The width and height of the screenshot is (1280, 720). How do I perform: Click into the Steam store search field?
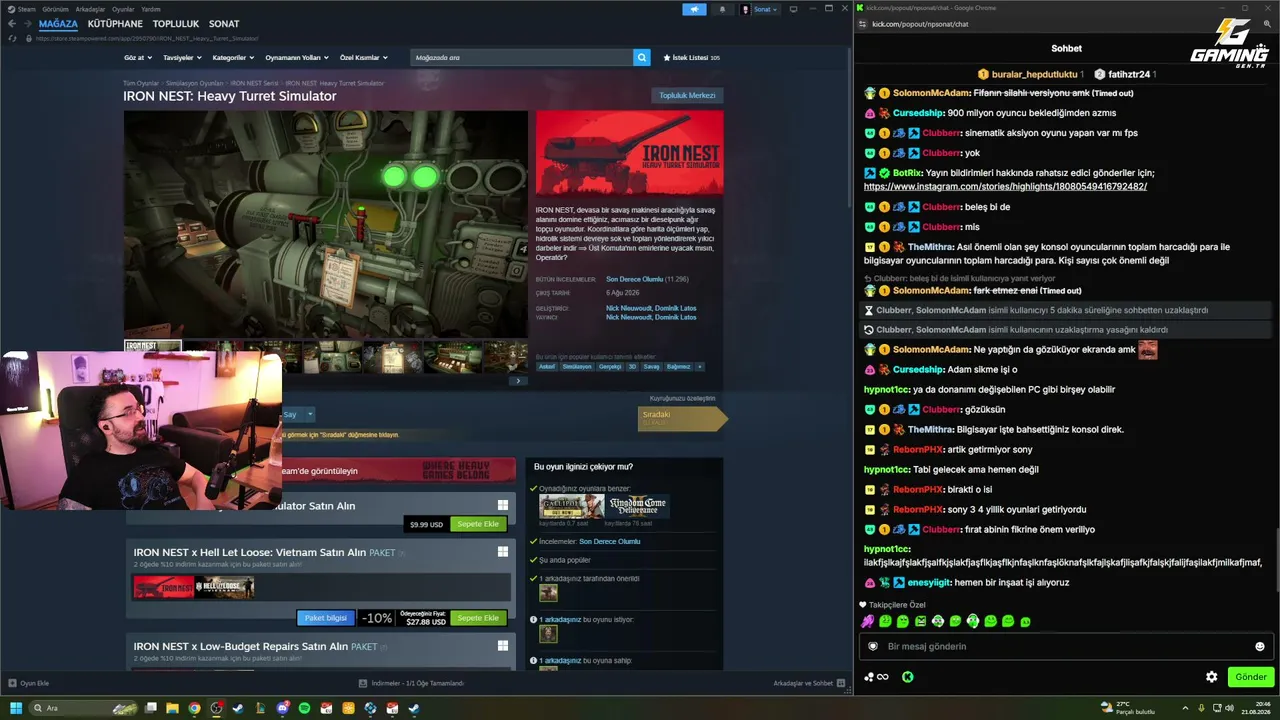(522, 58)
